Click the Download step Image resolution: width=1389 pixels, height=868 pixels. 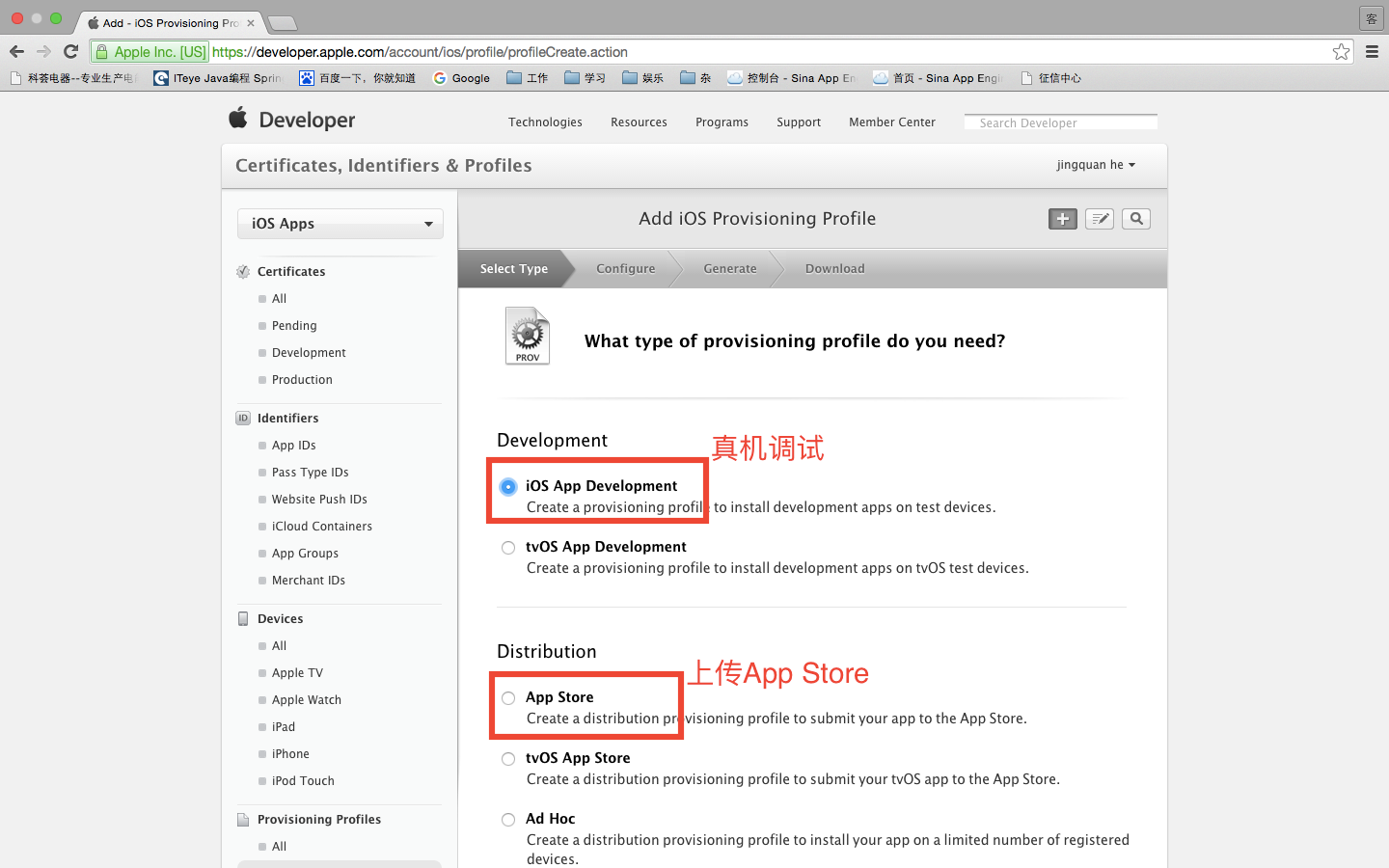click(x=835, y=269)
